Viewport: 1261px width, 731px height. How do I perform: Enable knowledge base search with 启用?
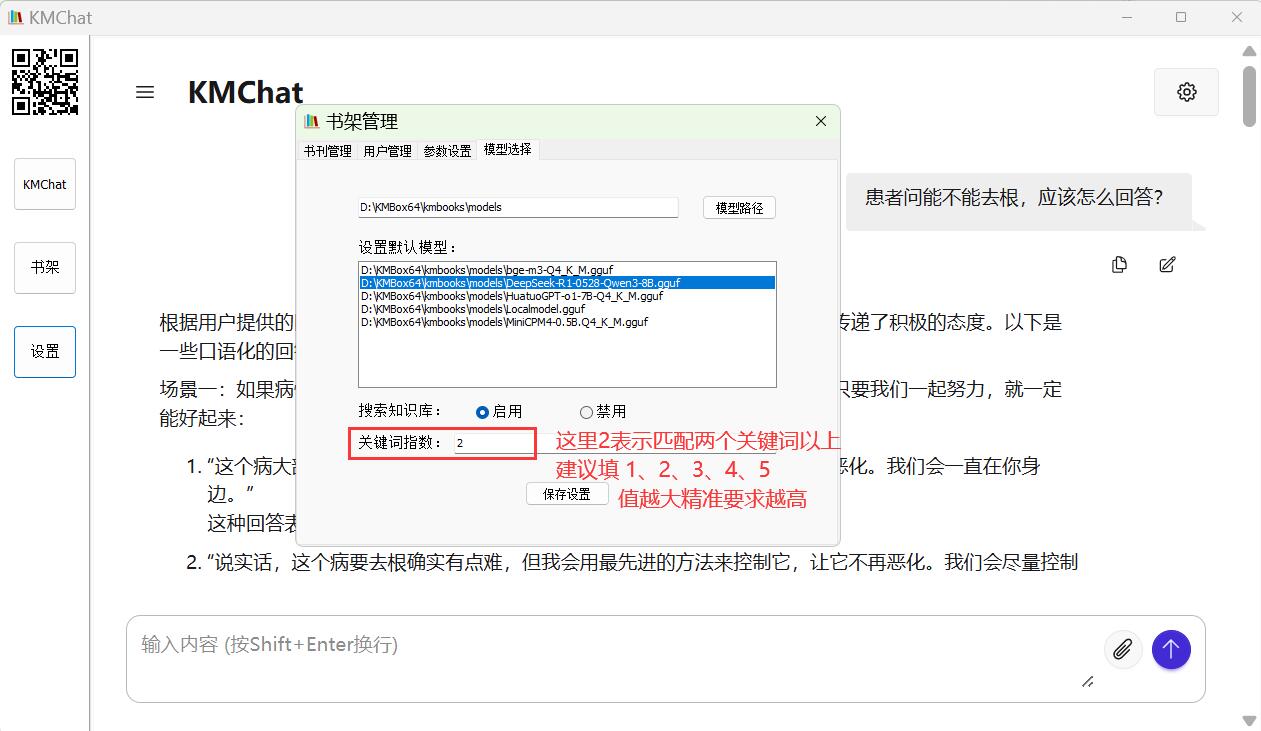point(483,412)
